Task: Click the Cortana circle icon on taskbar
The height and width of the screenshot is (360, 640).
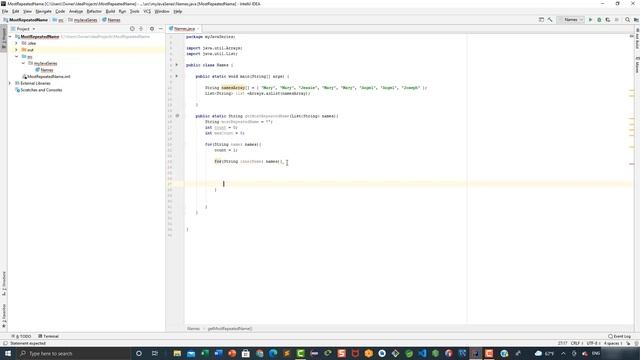Action: [139, 353]
